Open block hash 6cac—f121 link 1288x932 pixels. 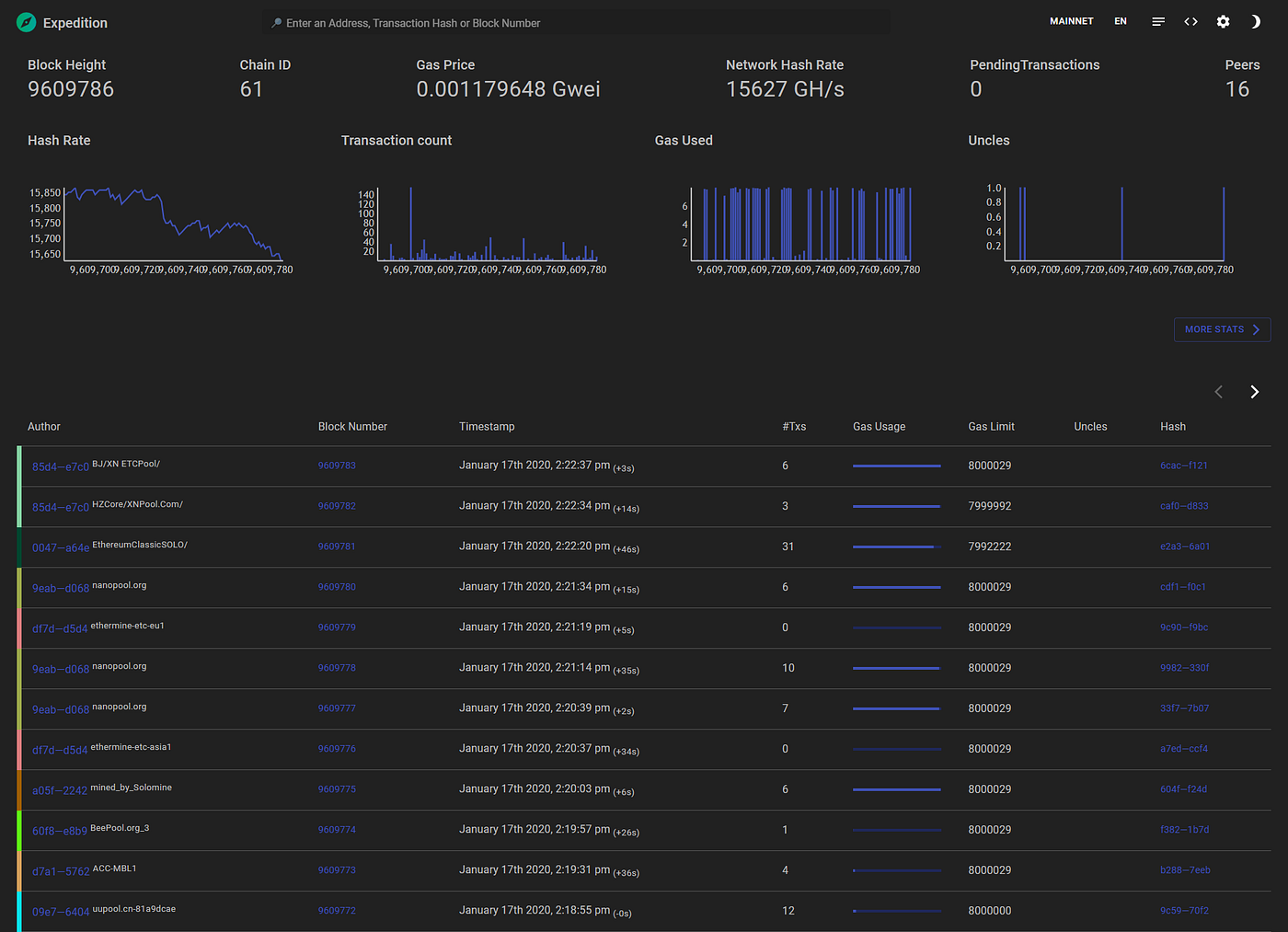point(1184,466)
